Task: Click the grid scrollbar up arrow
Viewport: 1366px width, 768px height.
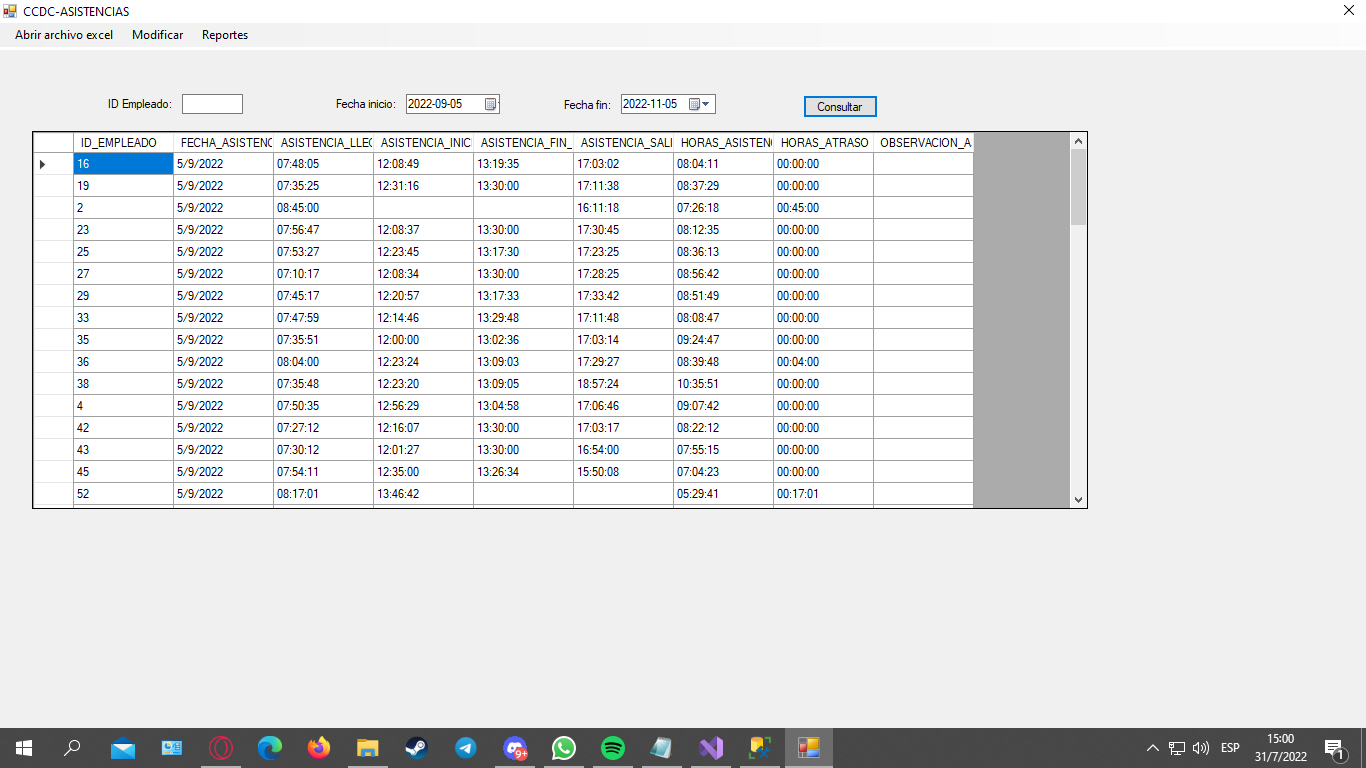Action: 1078,142
